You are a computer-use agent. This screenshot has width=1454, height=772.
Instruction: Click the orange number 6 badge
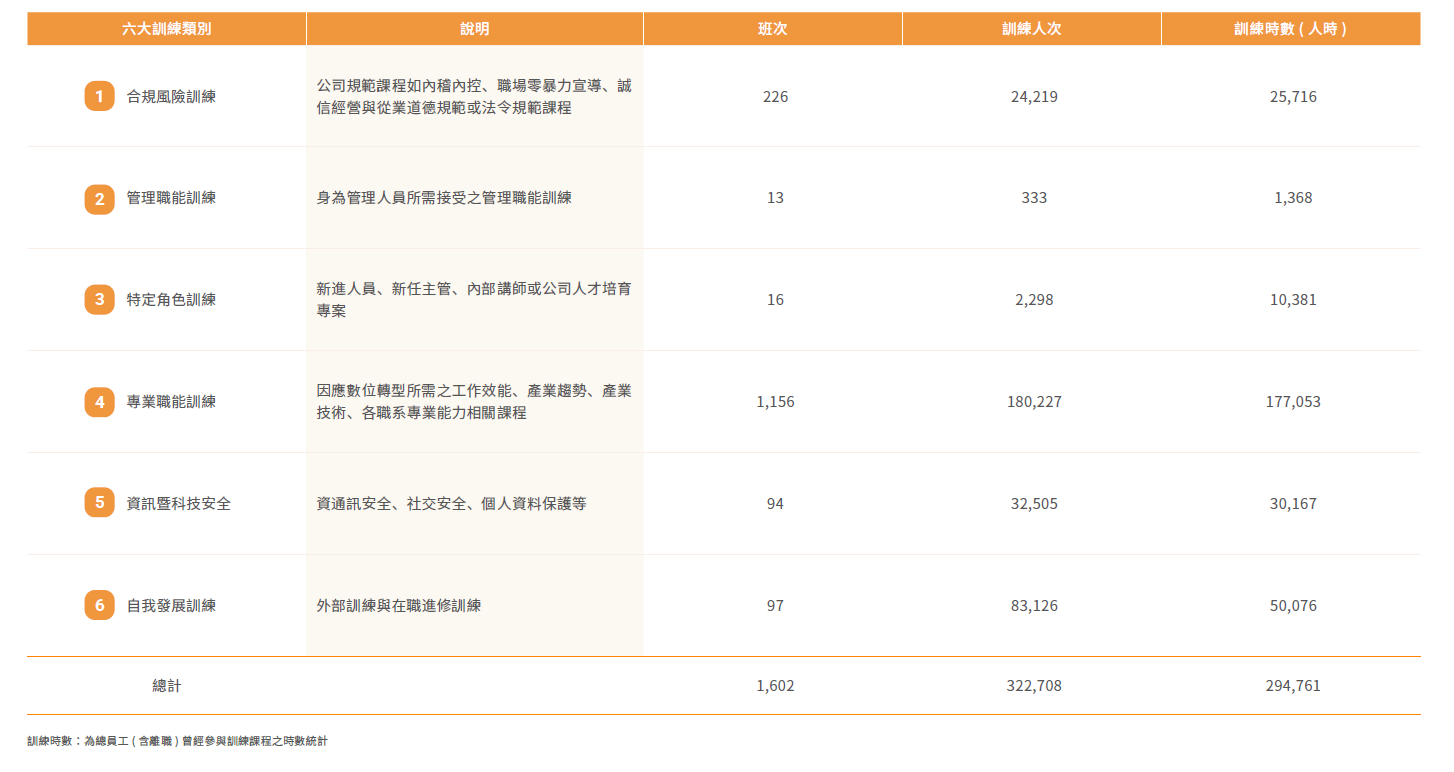click(x=99, y=605)
